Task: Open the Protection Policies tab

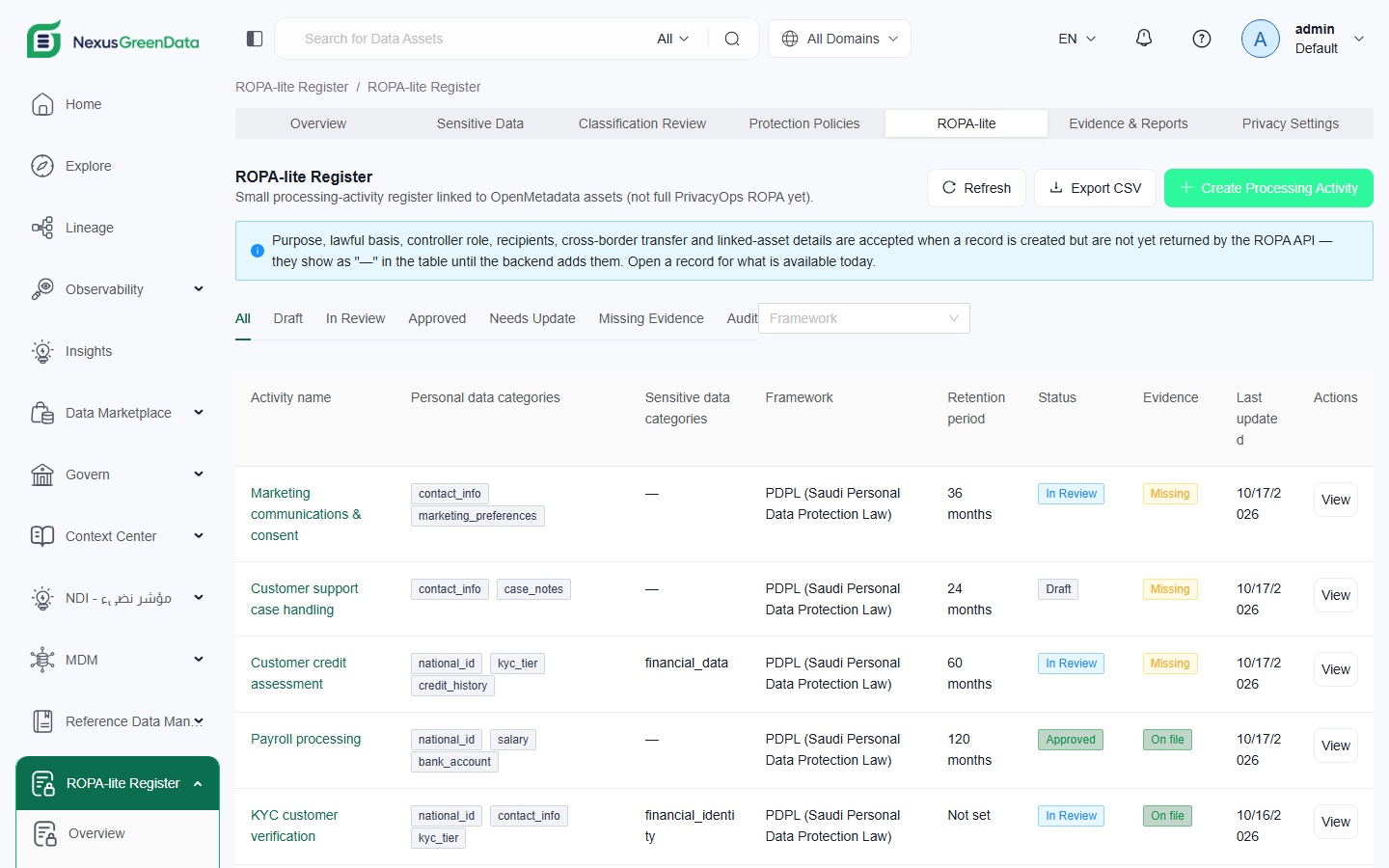Action: click(804, 123)
